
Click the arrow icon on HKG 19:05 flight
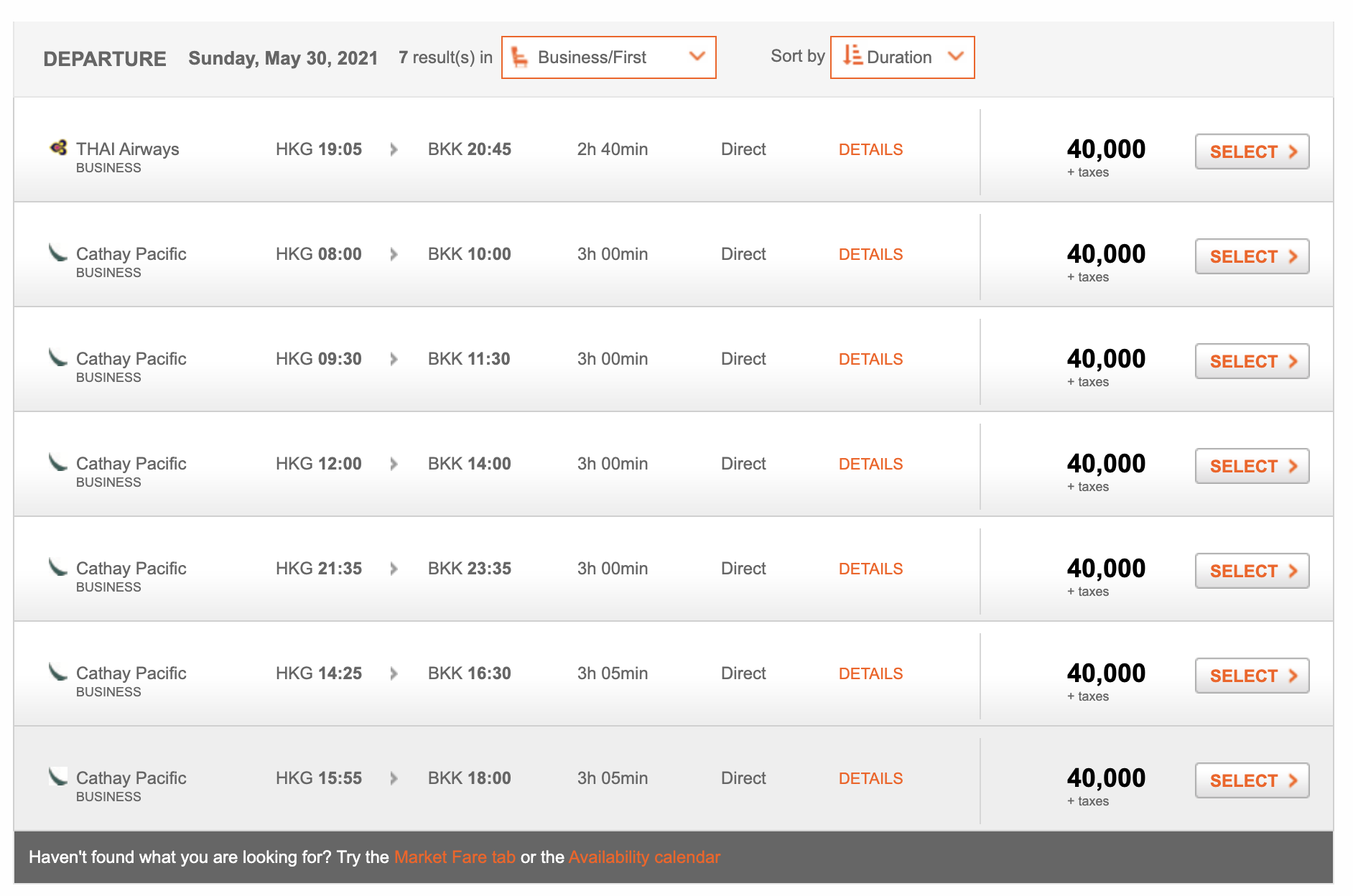point(394,149)
